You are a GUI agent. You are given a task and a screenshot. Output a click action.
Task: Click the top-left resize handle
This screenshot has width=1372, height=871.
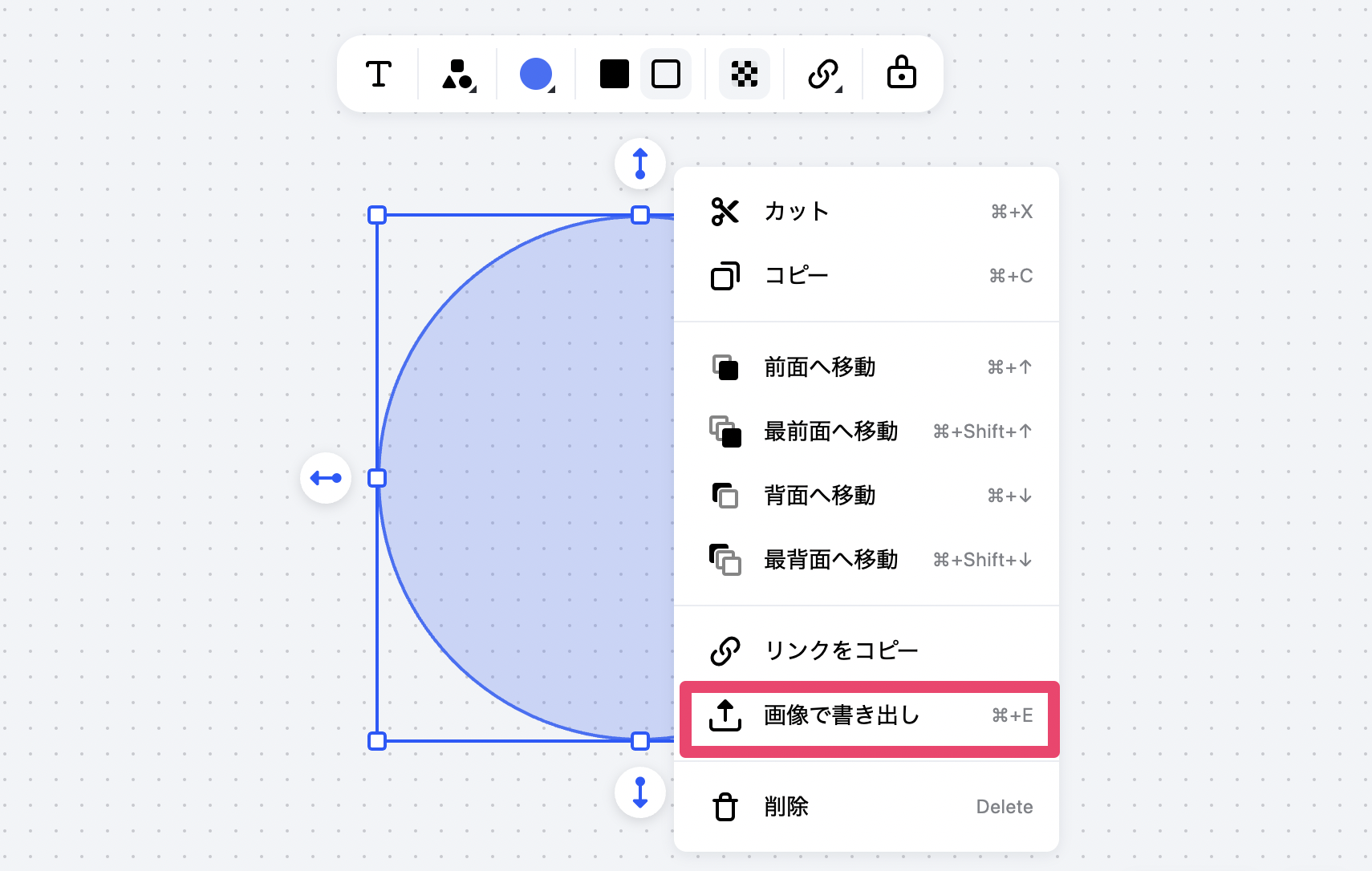[x=377, y=215]
